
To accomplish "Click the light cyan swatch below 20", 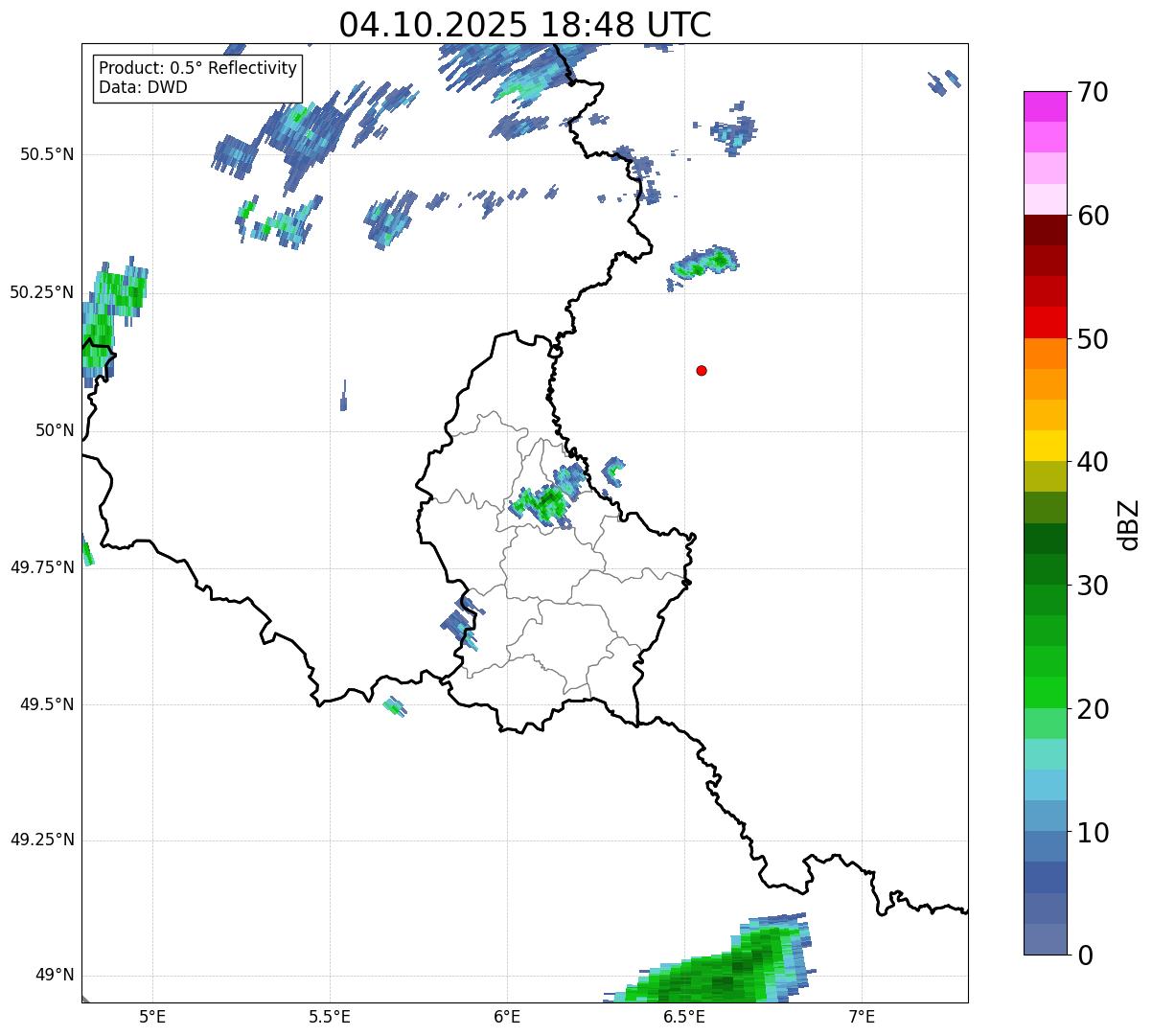I will [x=1045, y=754].
